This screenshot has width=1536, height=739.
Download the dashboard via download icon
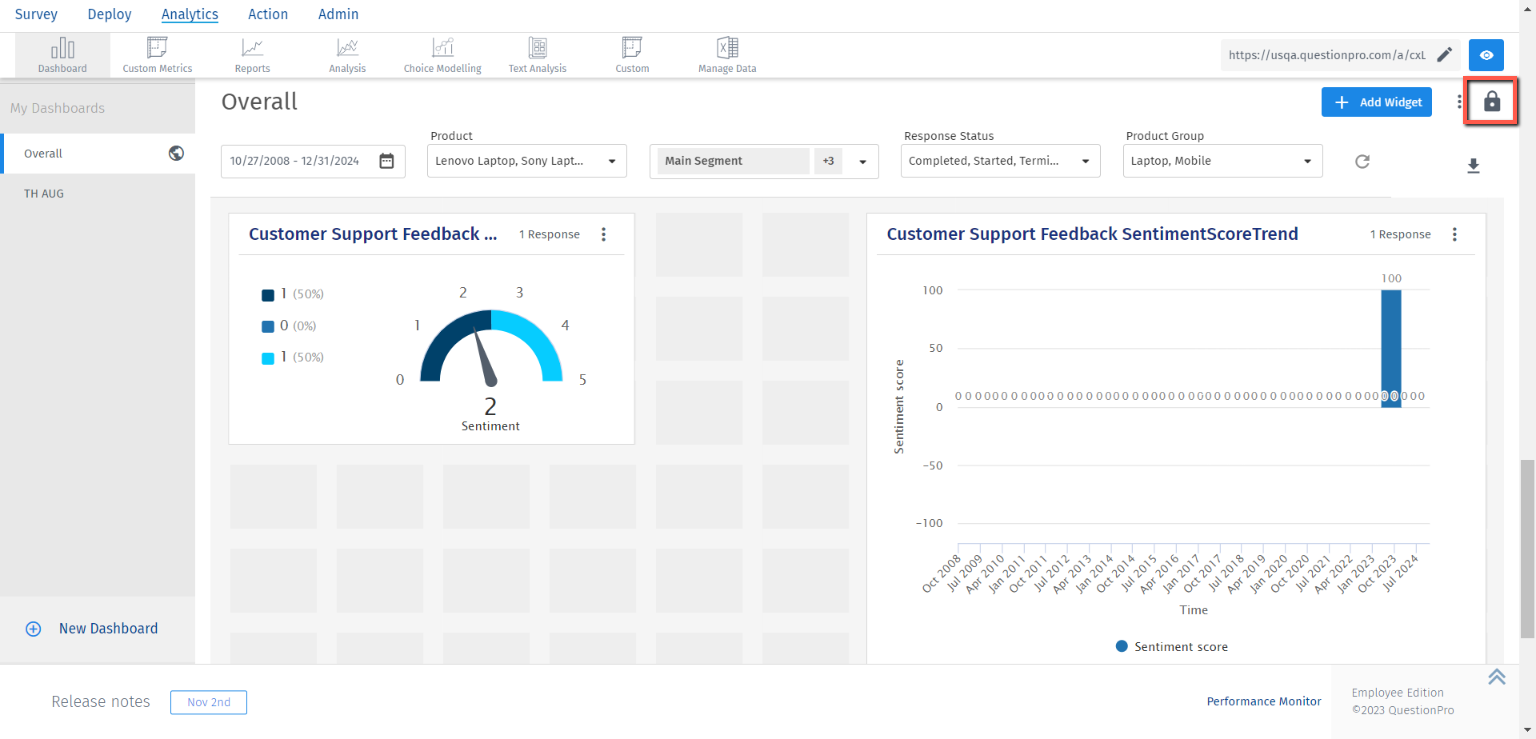1473,166
